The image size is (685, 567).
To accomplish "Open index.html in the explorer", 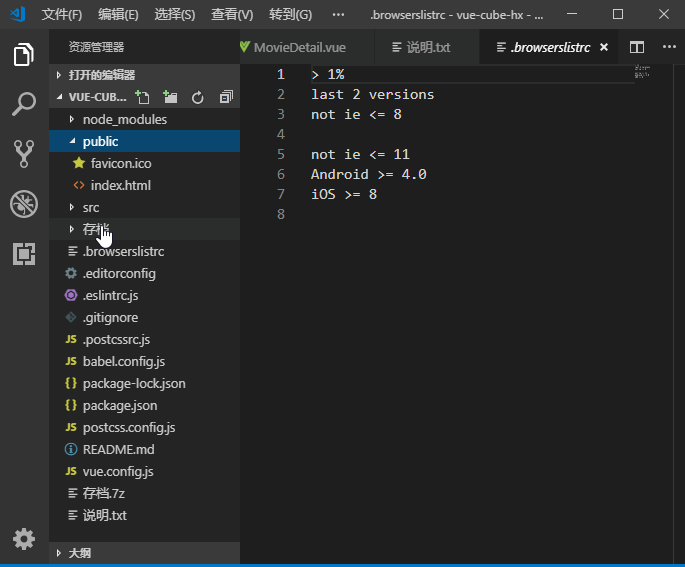I will coord(144,185).
